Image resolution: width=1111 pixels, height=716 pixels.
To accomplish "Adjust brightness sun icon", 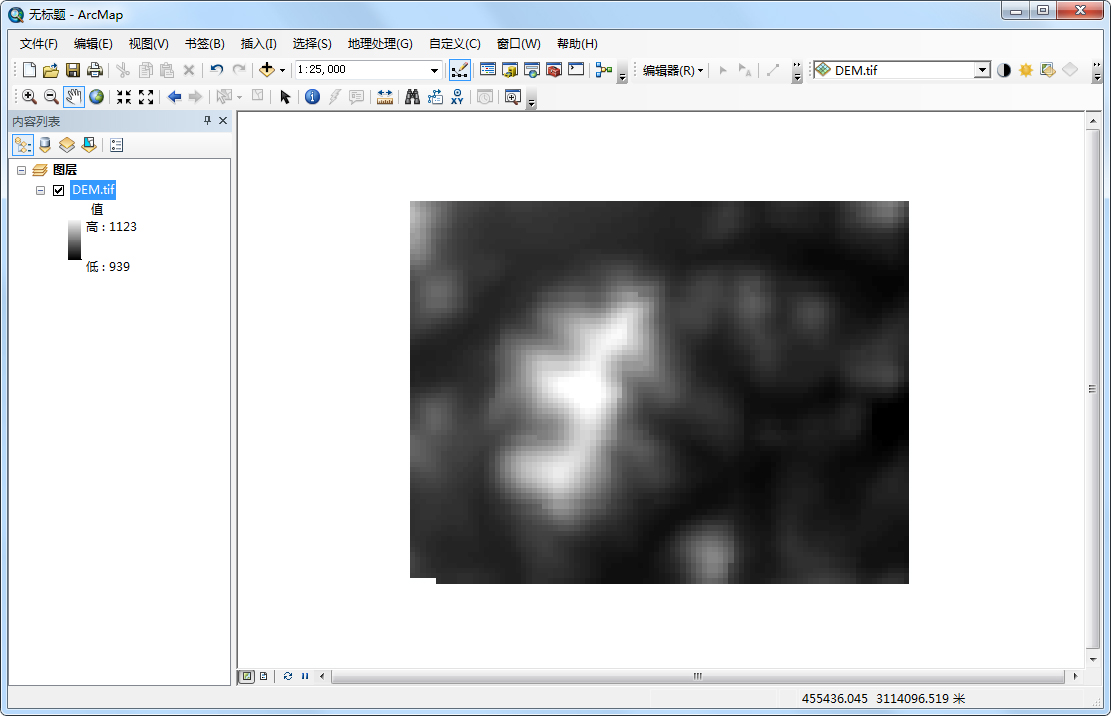I will click(1025, 69).
